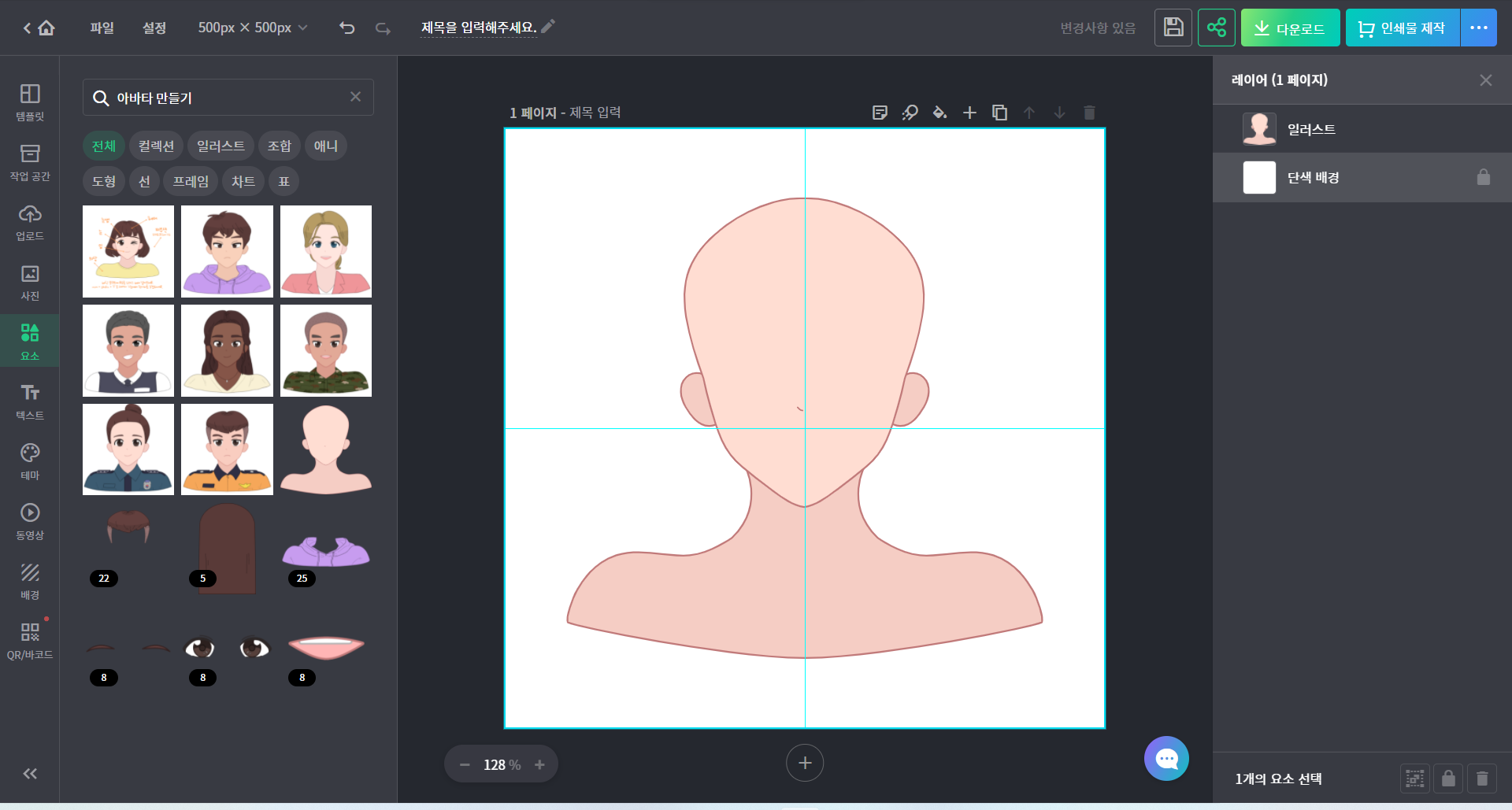The width and height of the screenshot is (1512, 810).
Task: Select the 단색 배경 layer
Action: tap(1362, 177)
